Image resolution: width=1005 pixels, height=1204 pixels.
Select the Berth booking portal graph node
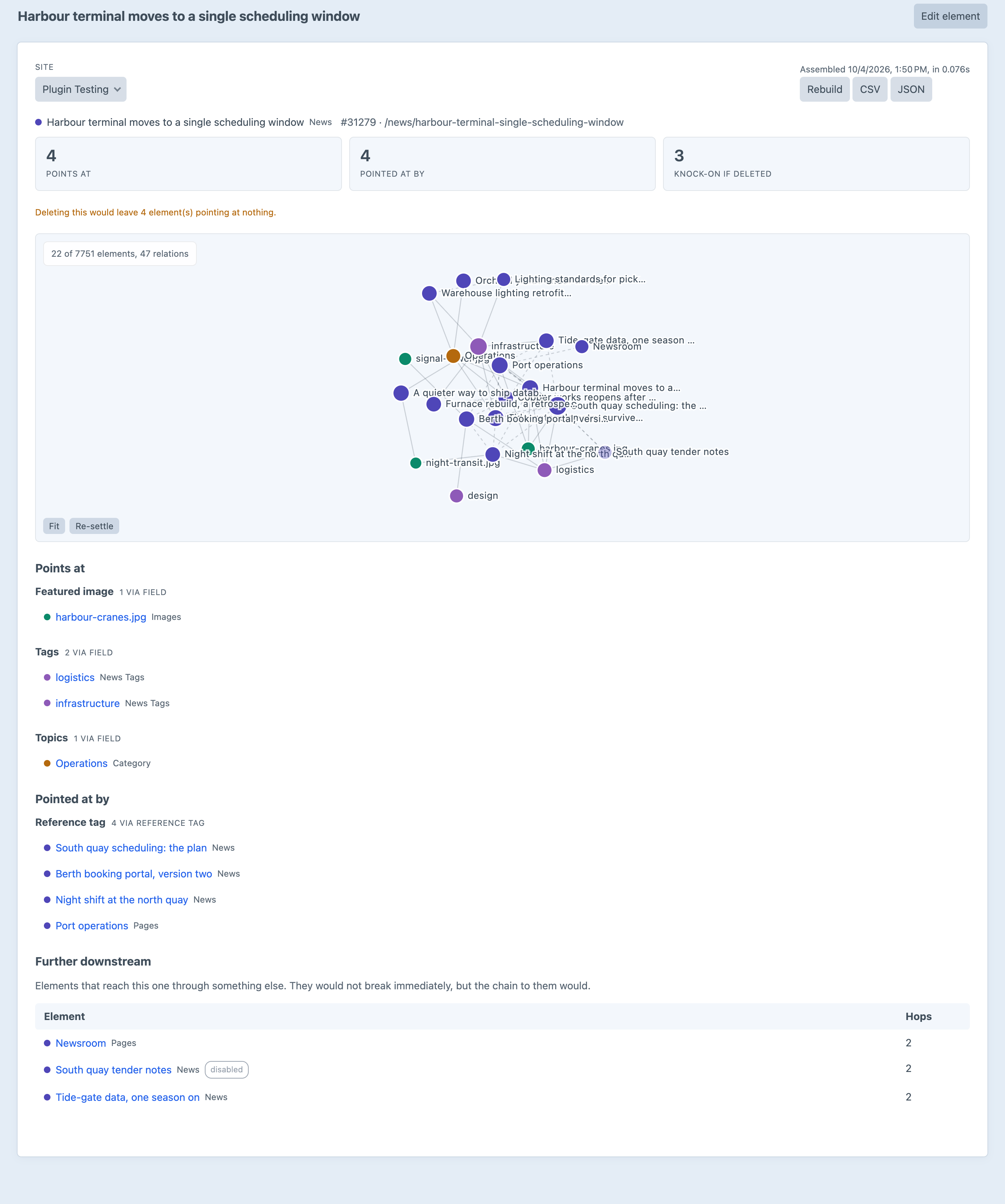pos(467,419)
